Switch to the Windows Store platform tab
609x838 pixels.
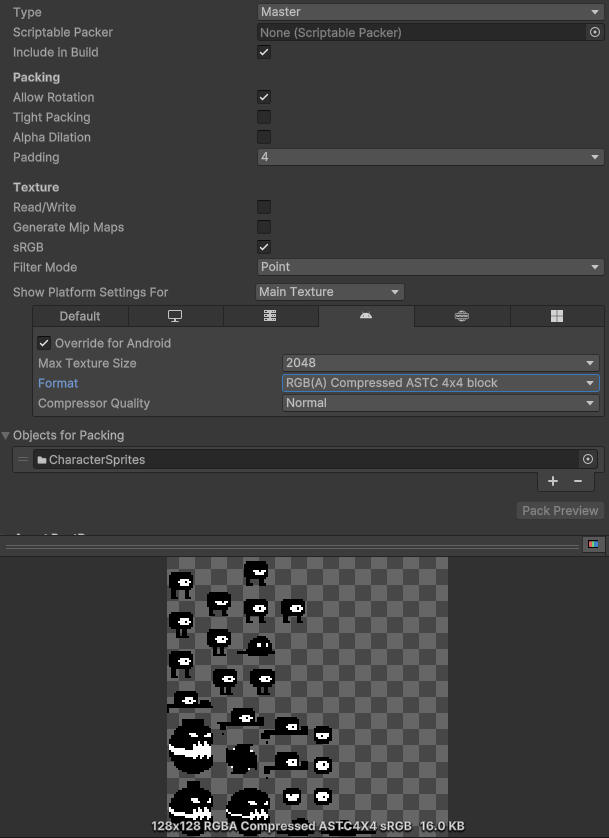[557, 316]
